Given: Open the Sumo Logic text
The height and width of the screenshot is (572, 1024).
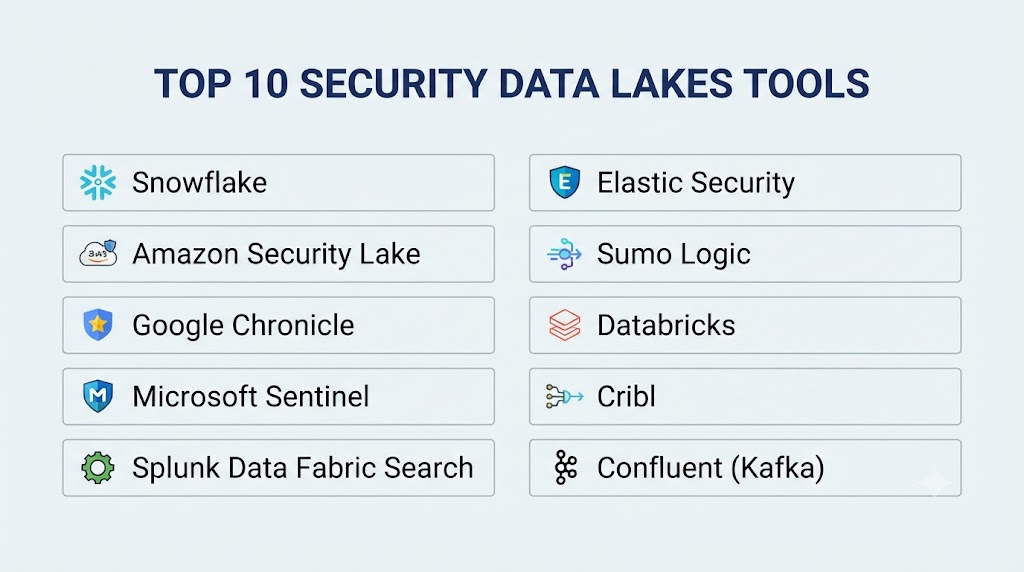Looking at the screenshot, I should point(673,254).
